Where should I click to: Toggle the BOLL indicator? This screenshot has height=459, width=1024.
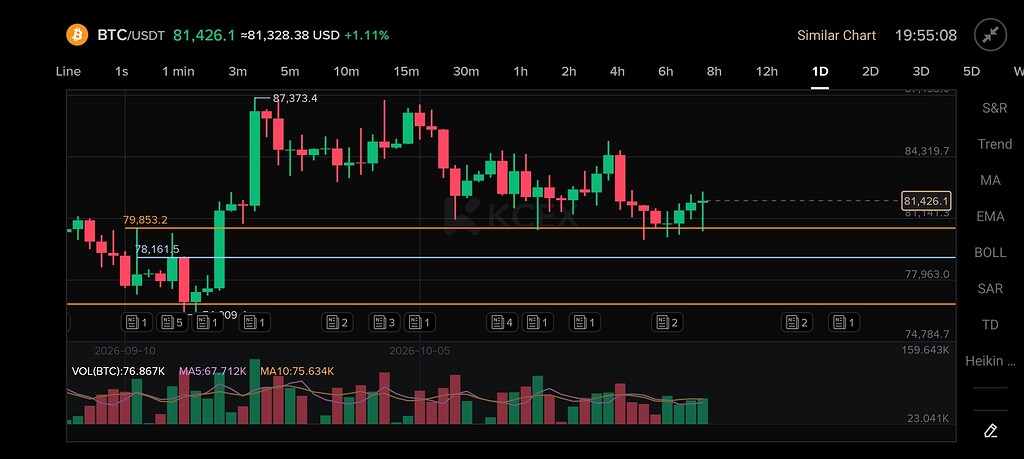(990, 253)
